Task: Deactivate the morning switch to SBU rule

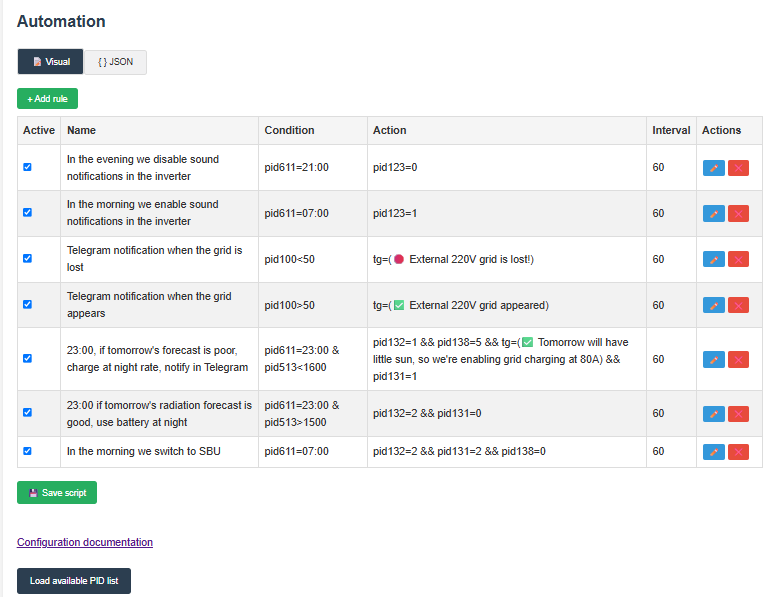Action: [27, 451]
